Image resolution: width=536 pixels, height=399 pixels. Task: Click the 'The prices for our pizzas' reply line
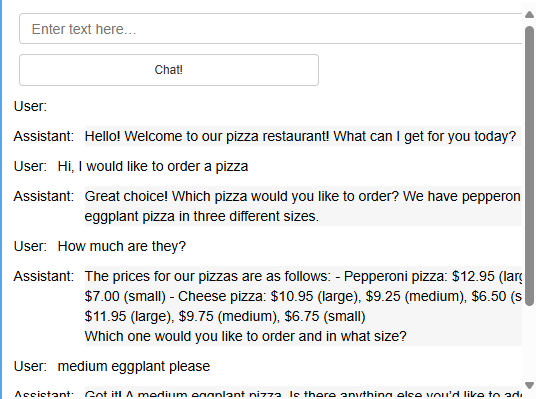(303, 276)
